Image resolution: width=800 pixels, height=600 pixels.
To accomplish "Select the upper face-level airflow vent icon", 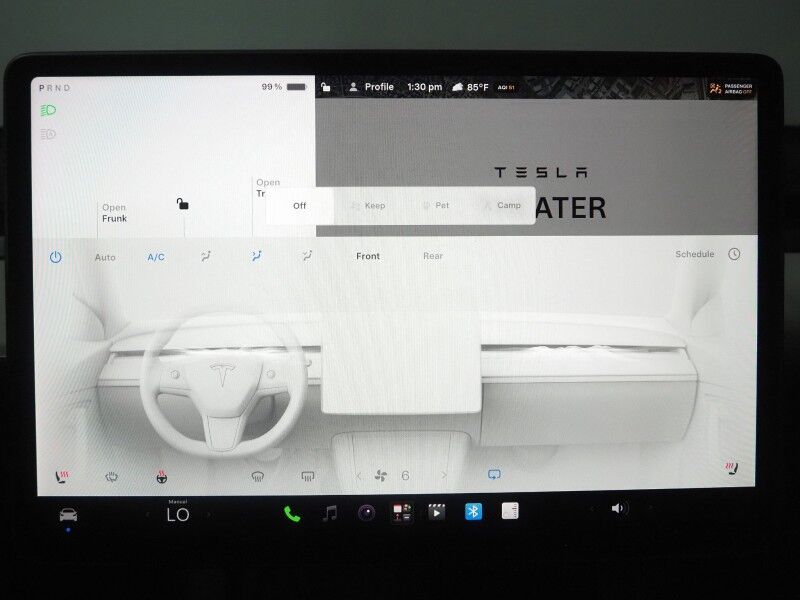I will coord(206,256).
